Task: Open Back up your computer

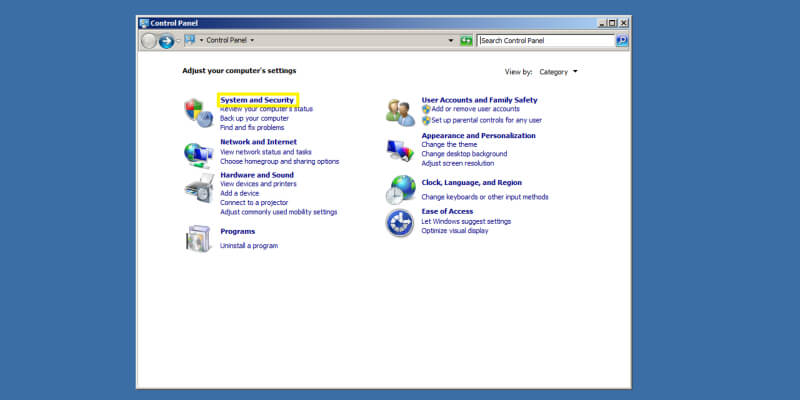Action: 254,118
